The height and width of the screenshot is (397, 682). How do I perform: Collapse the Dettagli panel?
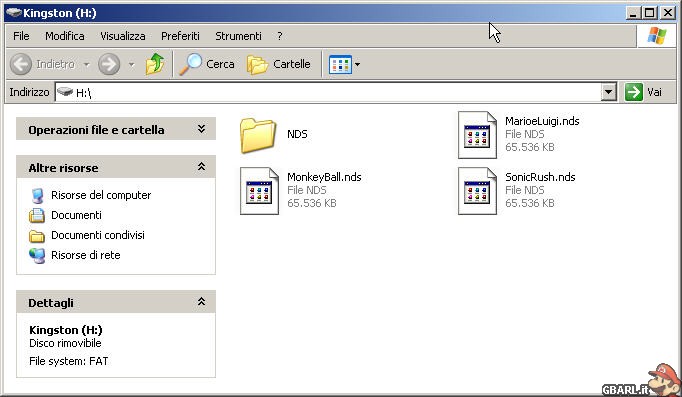pos(201,301)
